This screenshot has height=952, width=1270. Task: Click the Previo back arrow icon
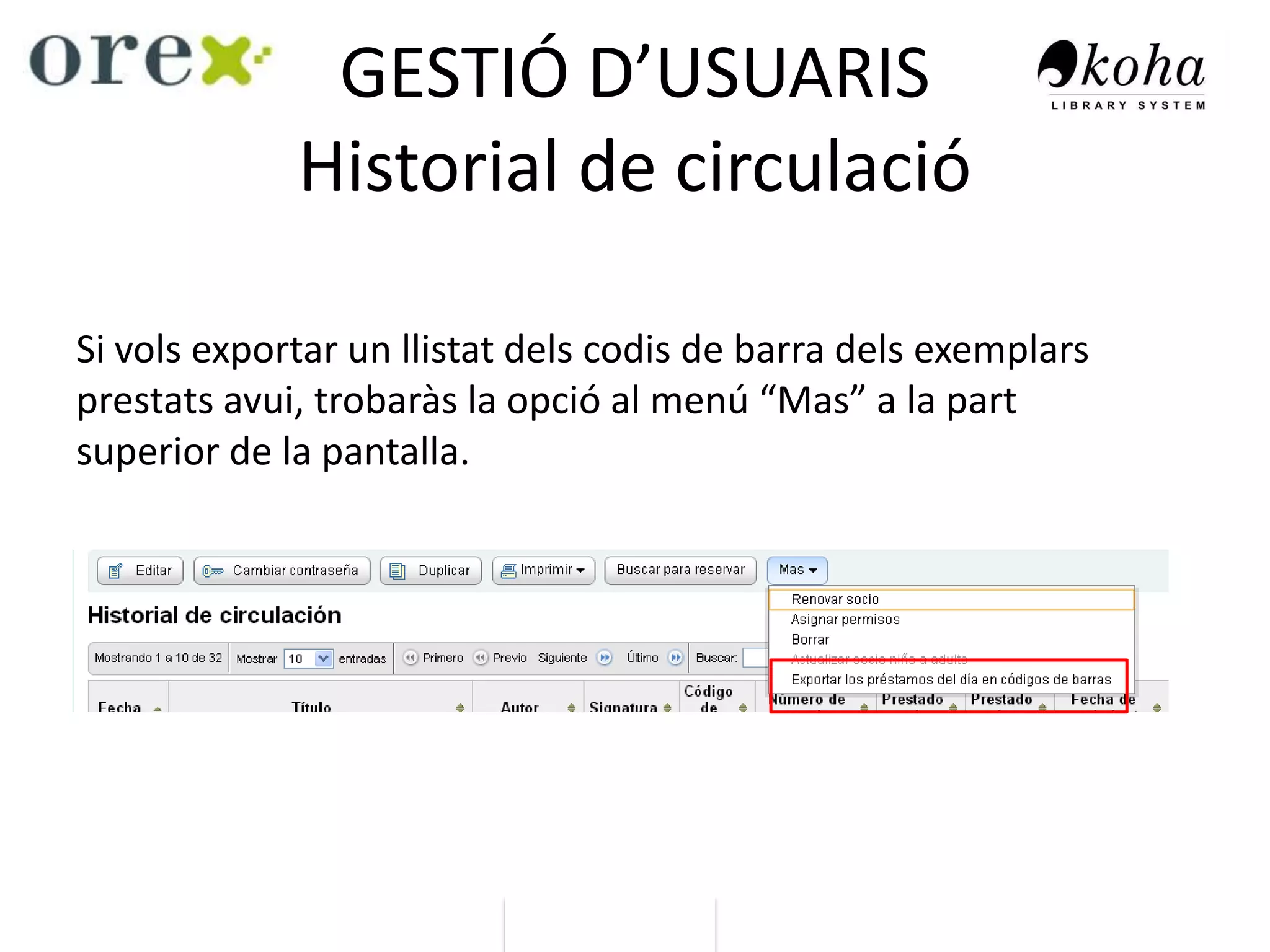click(480, 658)
